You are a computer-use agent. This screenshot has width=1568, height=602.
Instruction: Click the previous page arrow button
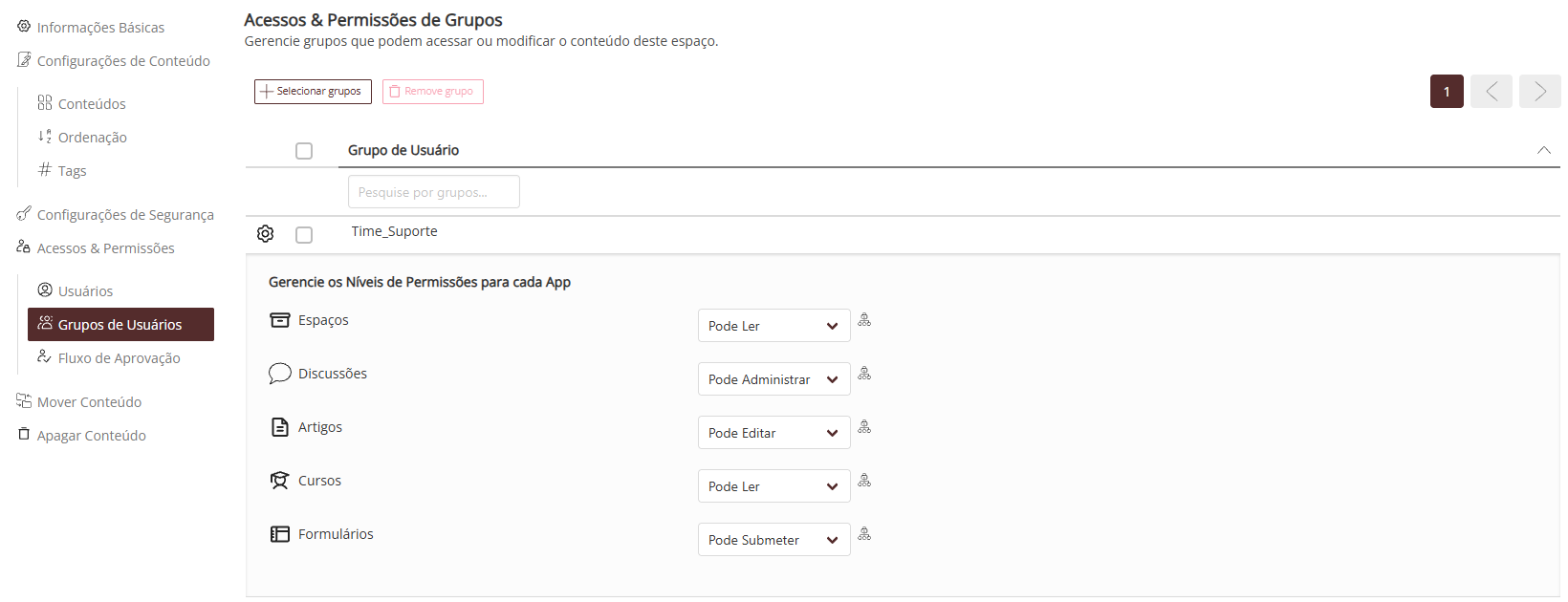click(1492, 92)
